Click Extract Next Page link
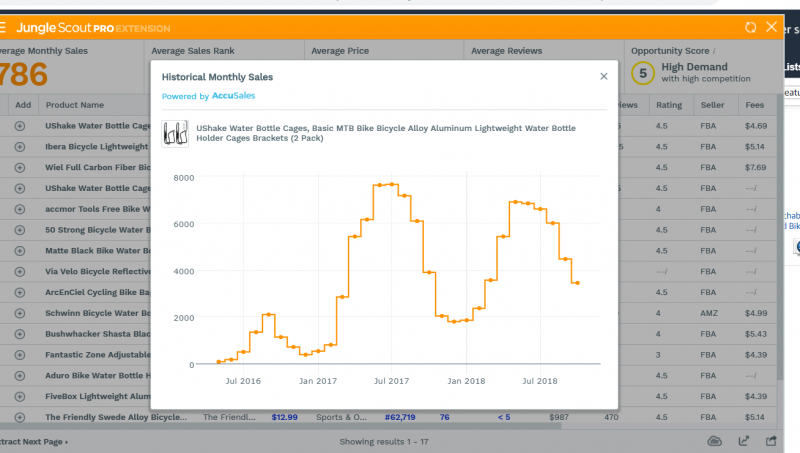This screenshot has height=453, width=800. pyautogui.click(x=34, y=442)
